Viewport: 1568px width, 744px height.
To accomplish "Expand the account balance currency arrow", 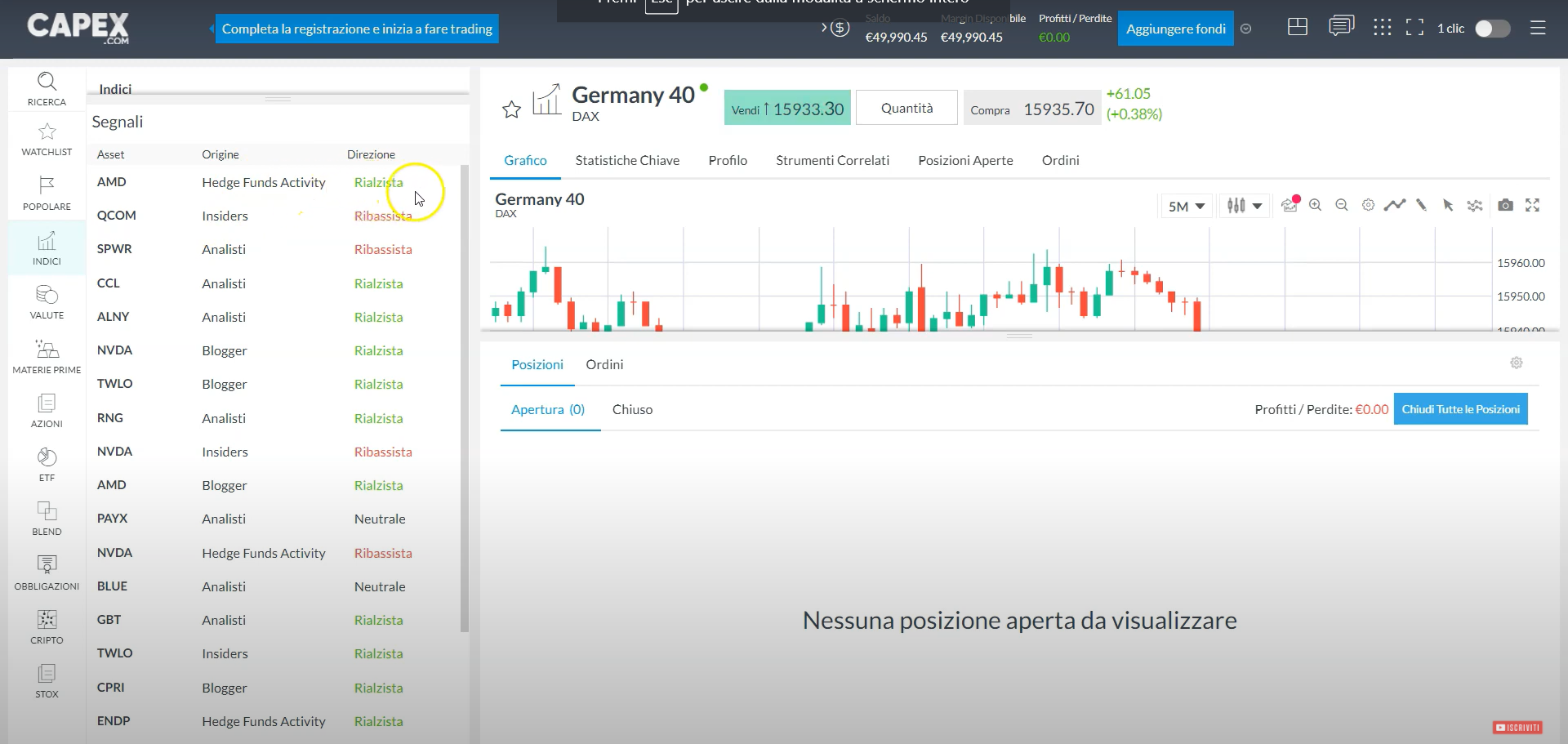I will (835, 28).
